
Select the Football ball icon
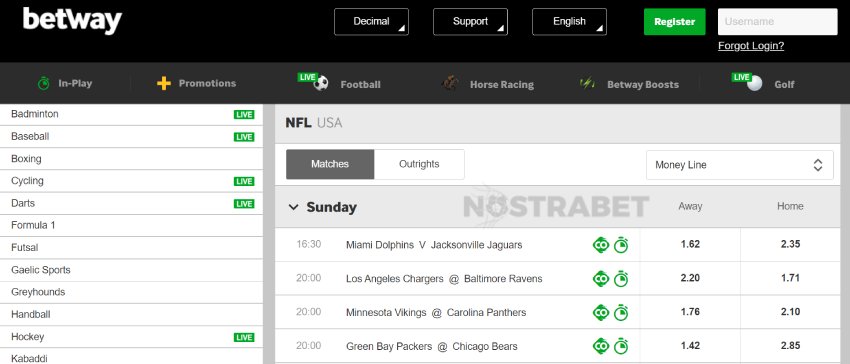pos(321,83)
